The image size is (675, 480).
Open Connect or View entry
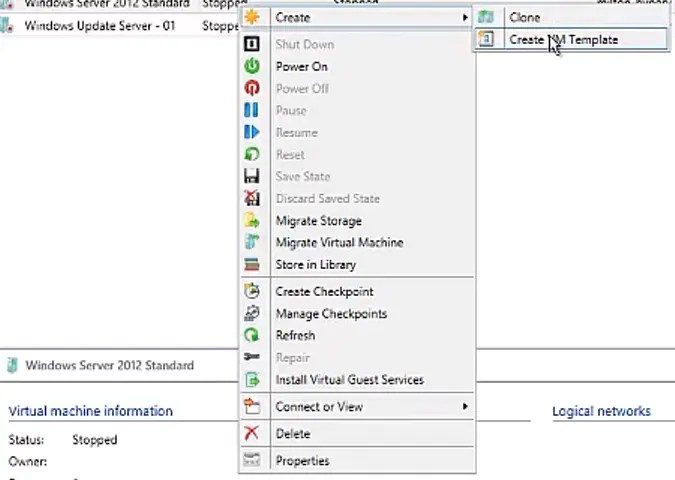[x=357, y=406]
